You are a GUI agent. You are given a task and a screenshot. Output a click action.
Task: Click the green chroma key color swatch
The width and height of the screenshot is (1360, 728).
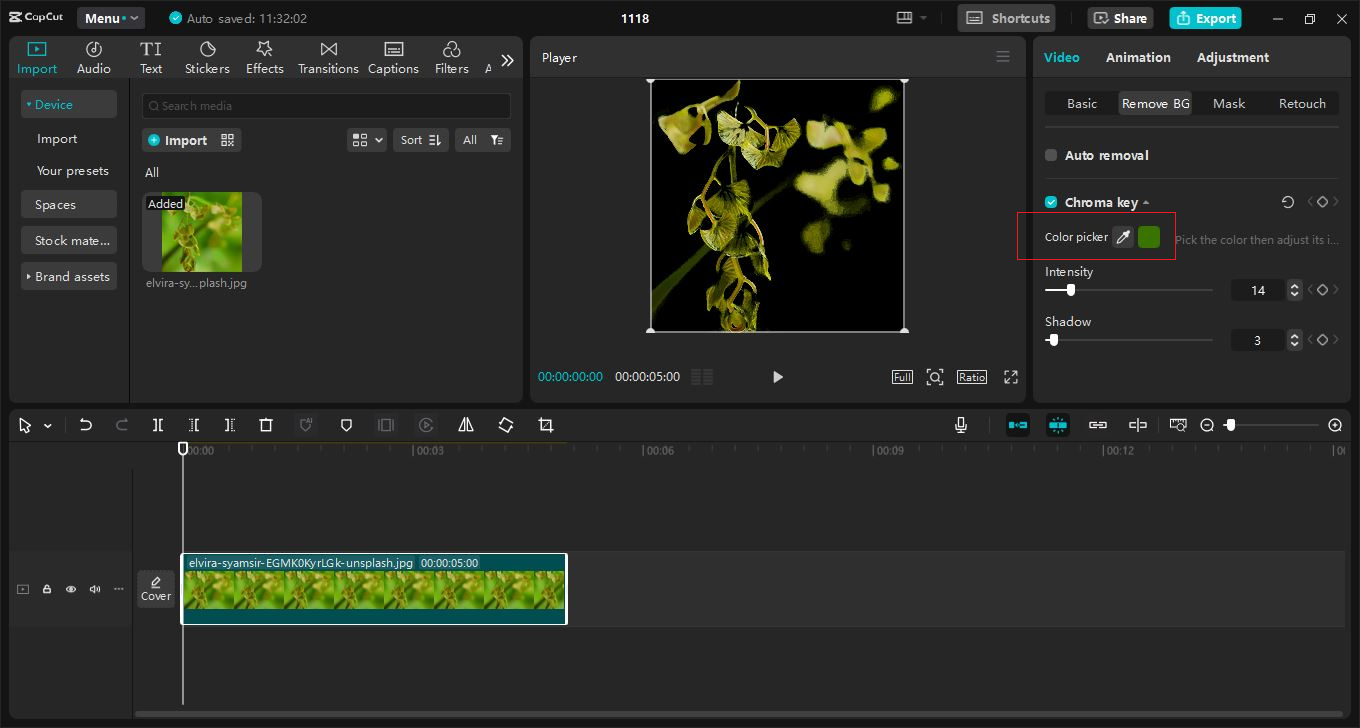1149,237
